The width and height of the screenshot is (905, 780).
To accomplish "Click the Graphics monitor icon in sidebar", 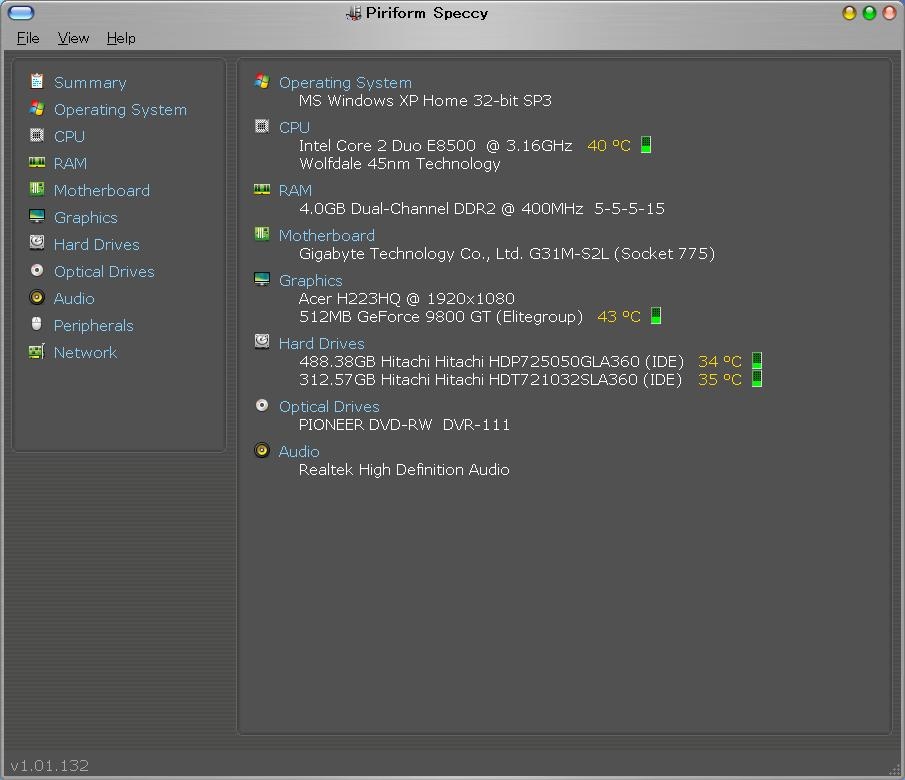I will click(x=37, y=217).
